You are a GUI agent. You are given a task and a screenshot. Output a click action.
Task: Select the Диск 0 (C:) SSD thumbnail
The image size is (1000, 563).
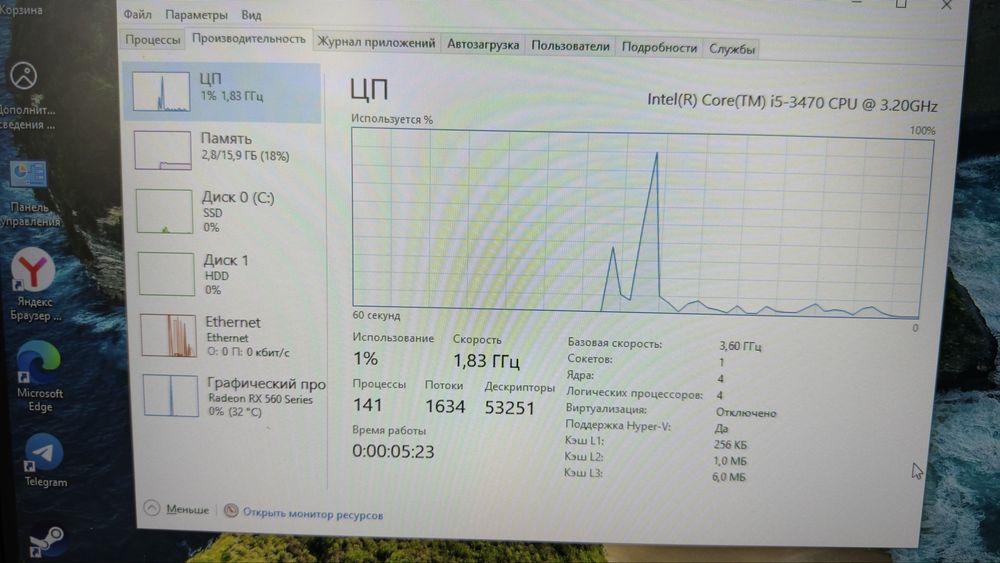coord(165,211)
